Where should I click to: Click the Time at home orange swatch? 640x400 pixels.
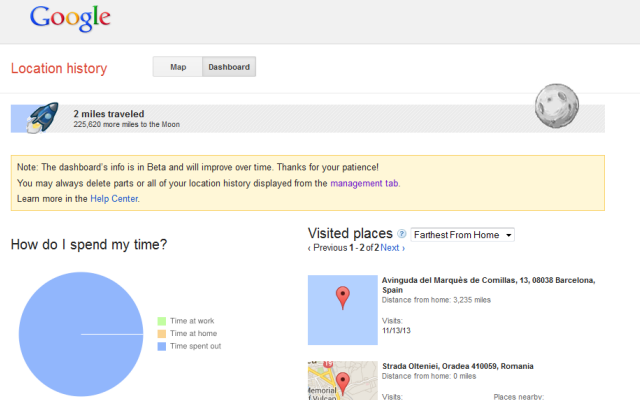(x=162, y=334)
